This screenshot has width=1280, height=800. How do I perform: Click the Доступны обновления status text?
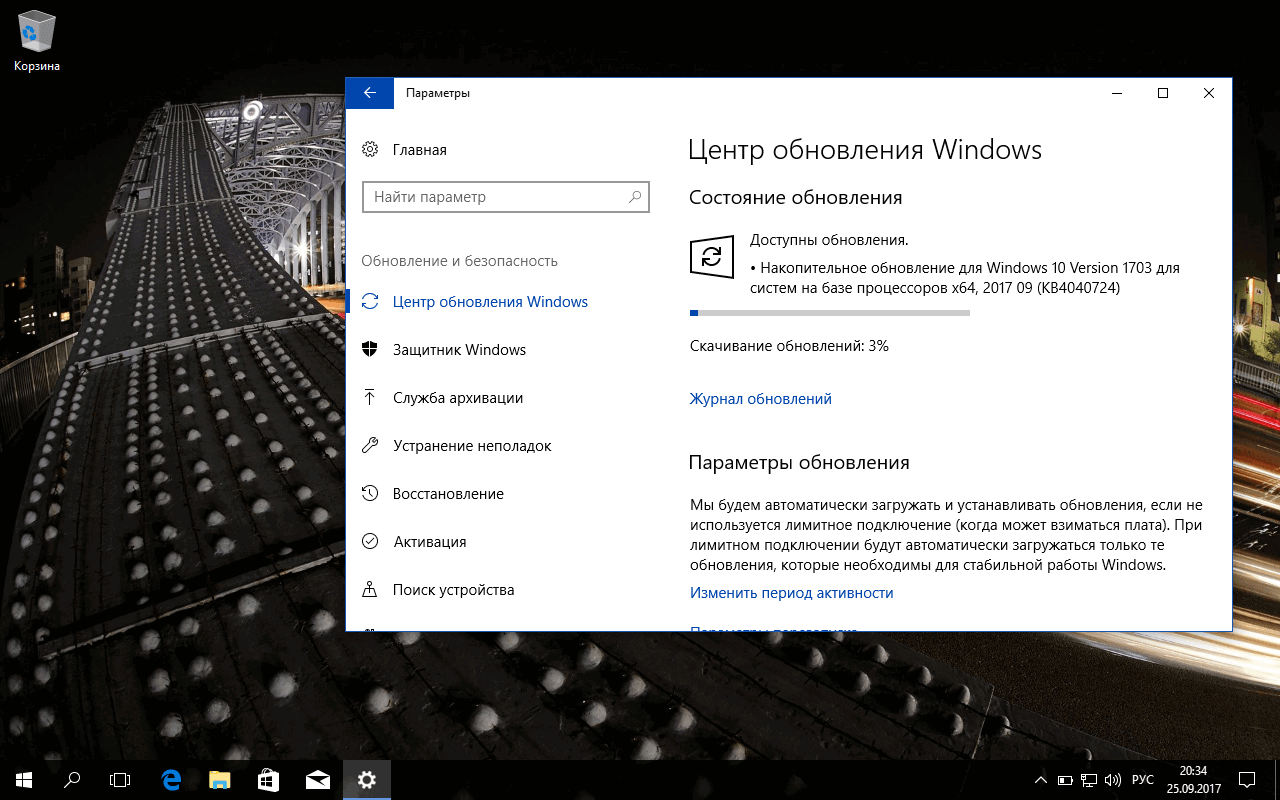point(829,240)
